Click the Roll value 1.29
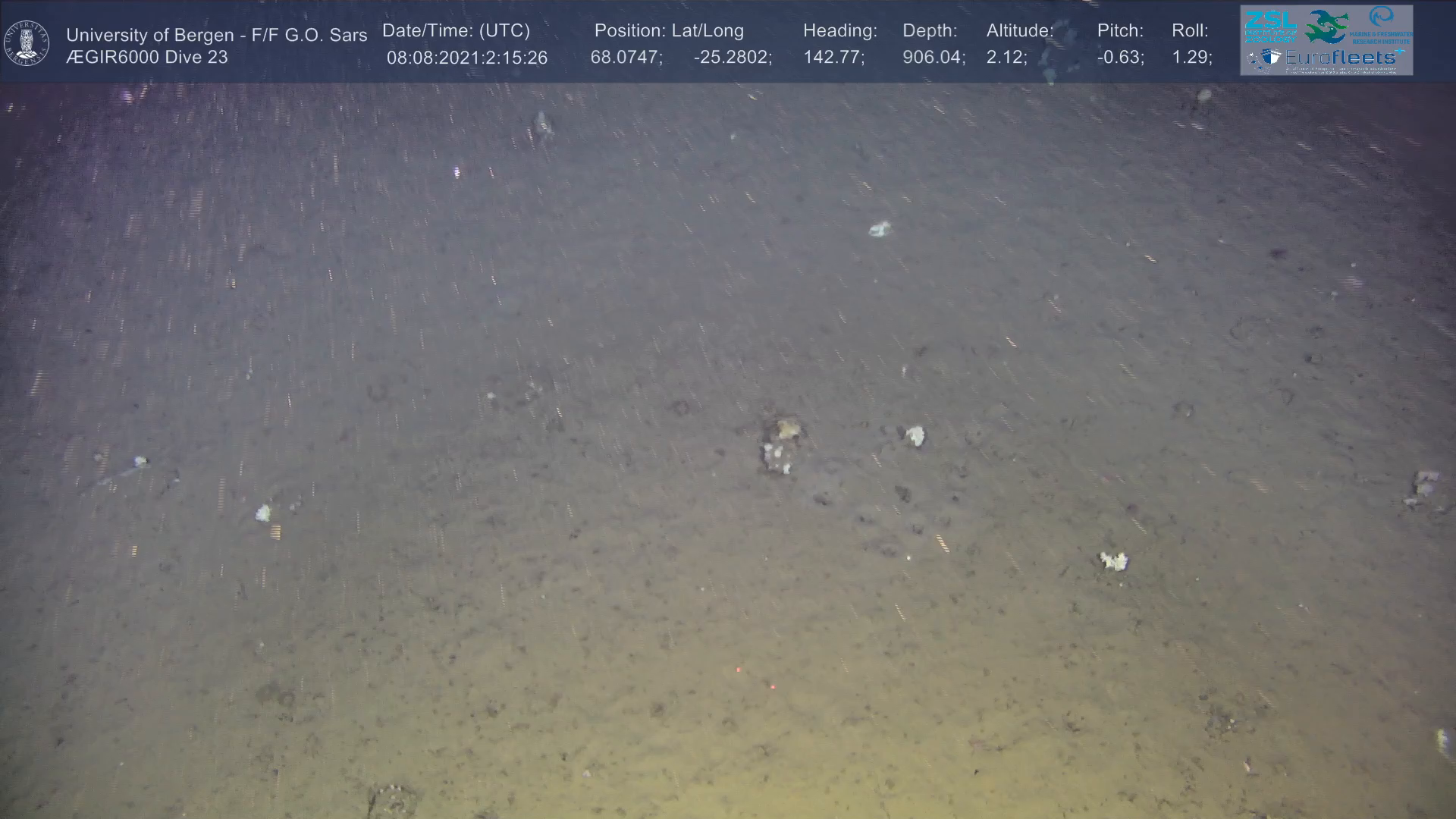The image size is (1456, 819). (1191, 58)
